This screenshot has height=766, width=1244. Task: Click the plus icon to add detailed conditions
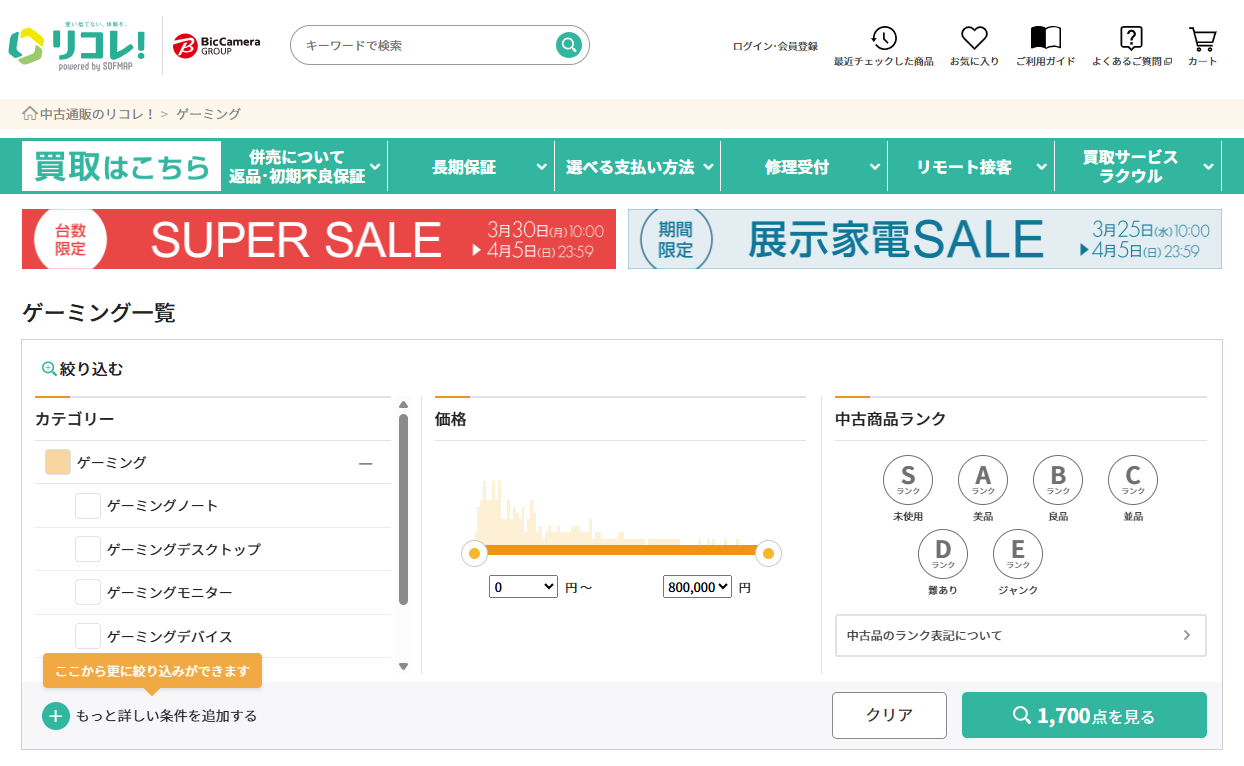pos(55,716)
